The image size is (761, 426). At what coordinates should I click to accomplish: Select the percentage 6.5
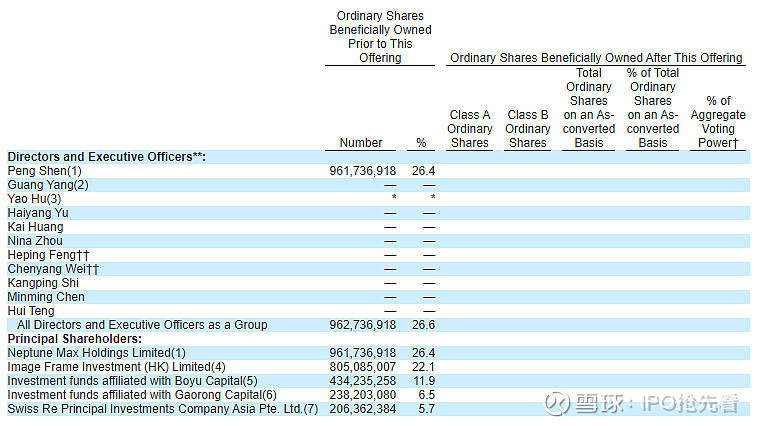[x=427, y=395]
